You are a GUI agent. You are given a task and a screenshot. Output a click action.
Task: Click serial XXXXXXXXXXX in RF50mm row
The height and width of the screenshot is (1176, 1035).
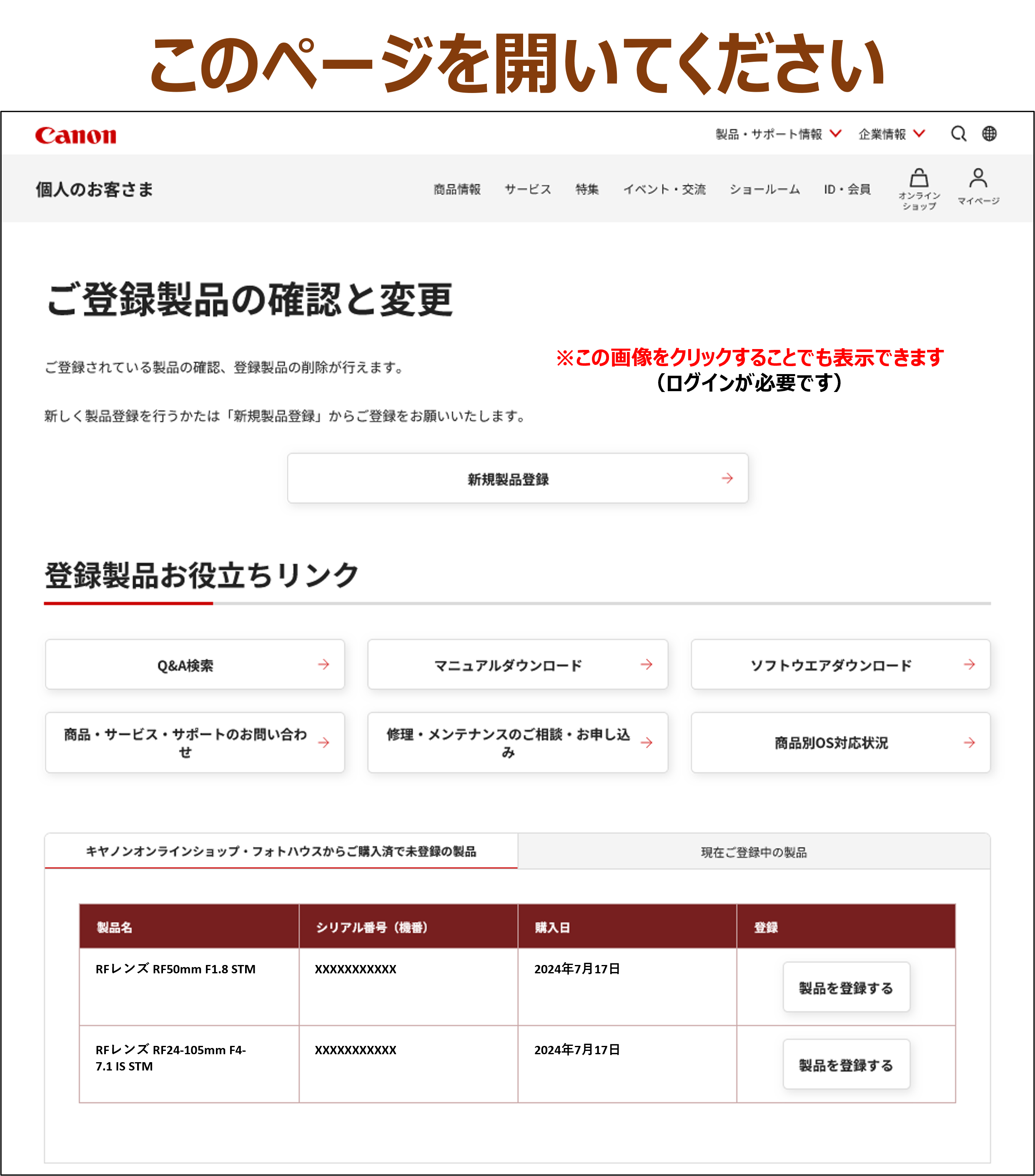[355, 969]
